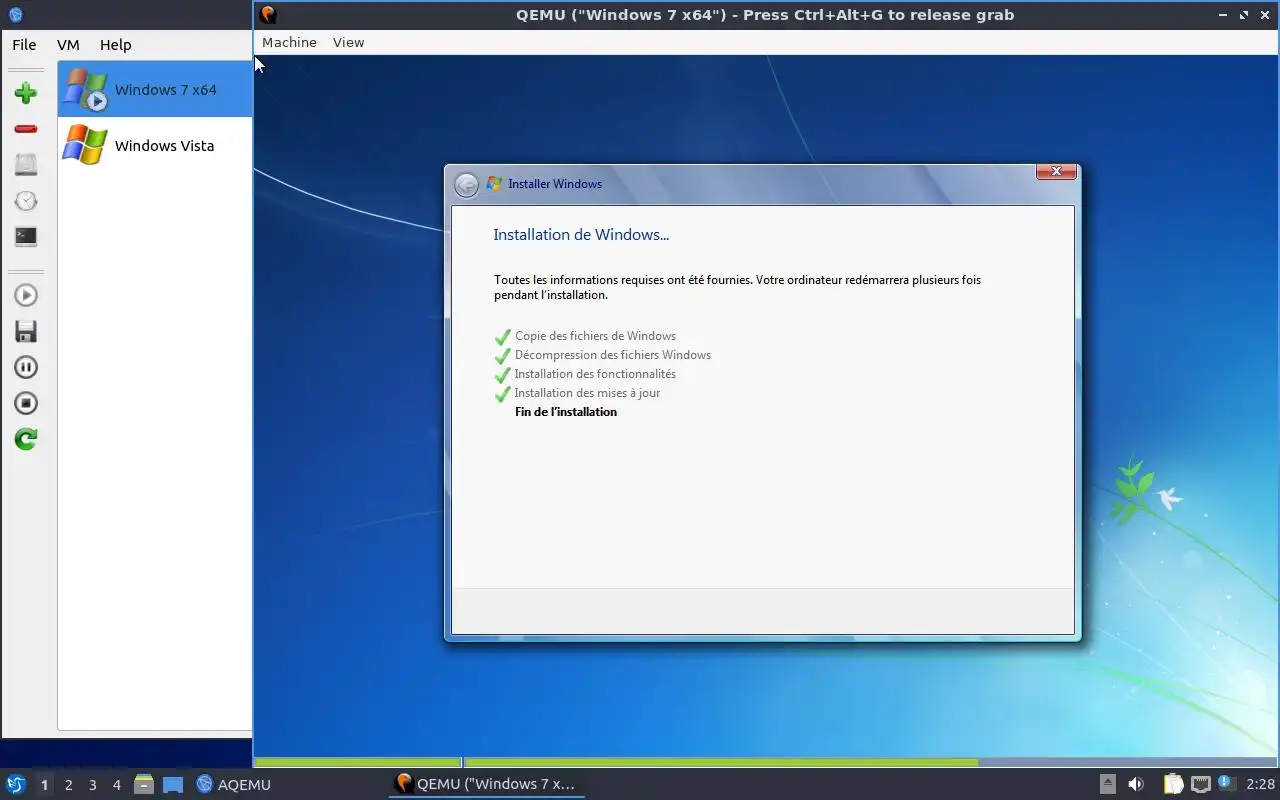Image resolution: width=1280 pixels, height=800 pixels.
Task: Open the terminal console icon in AQEMU
Action: tap(26, 237)
